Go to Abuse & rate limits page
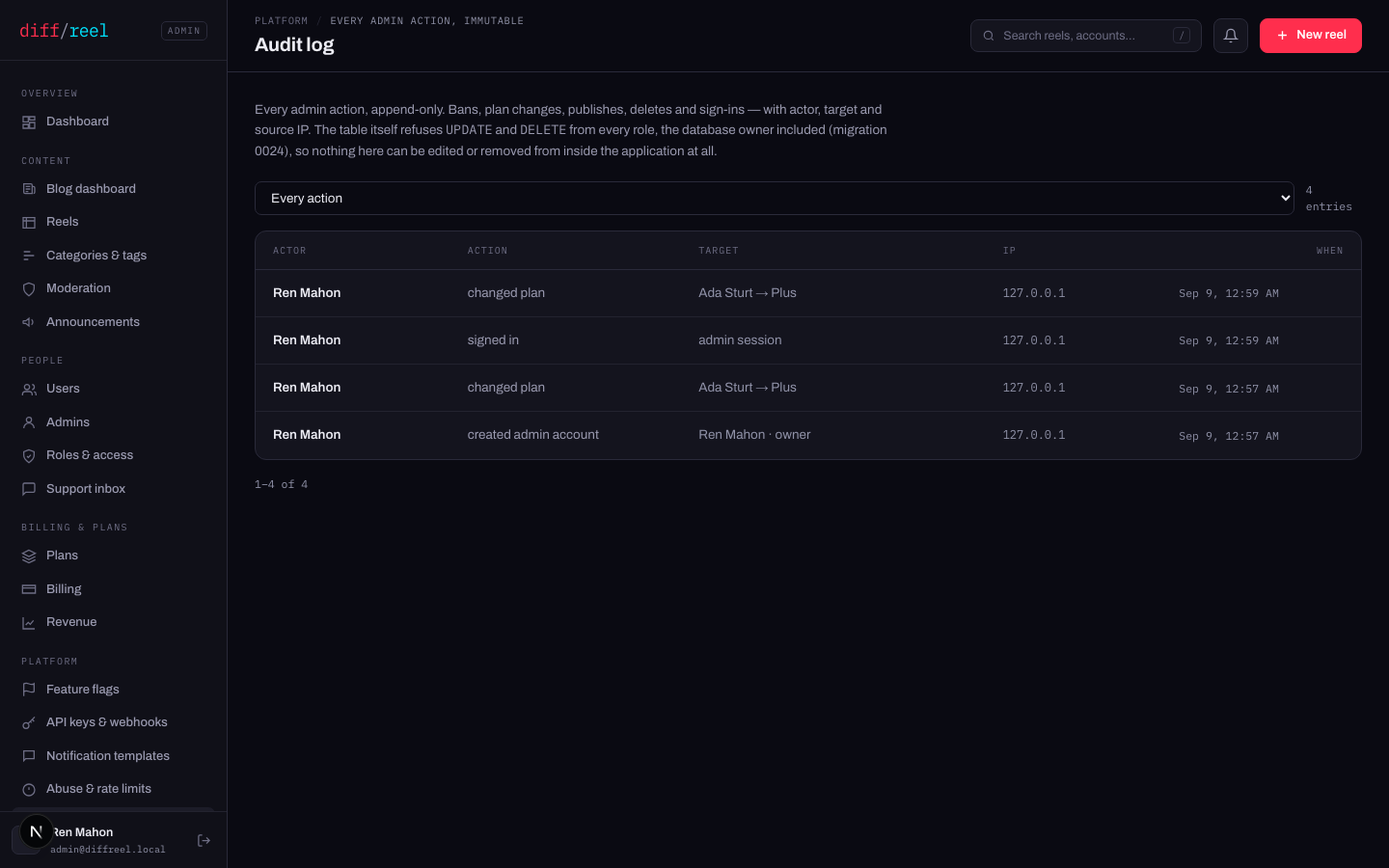 point(114,789)
